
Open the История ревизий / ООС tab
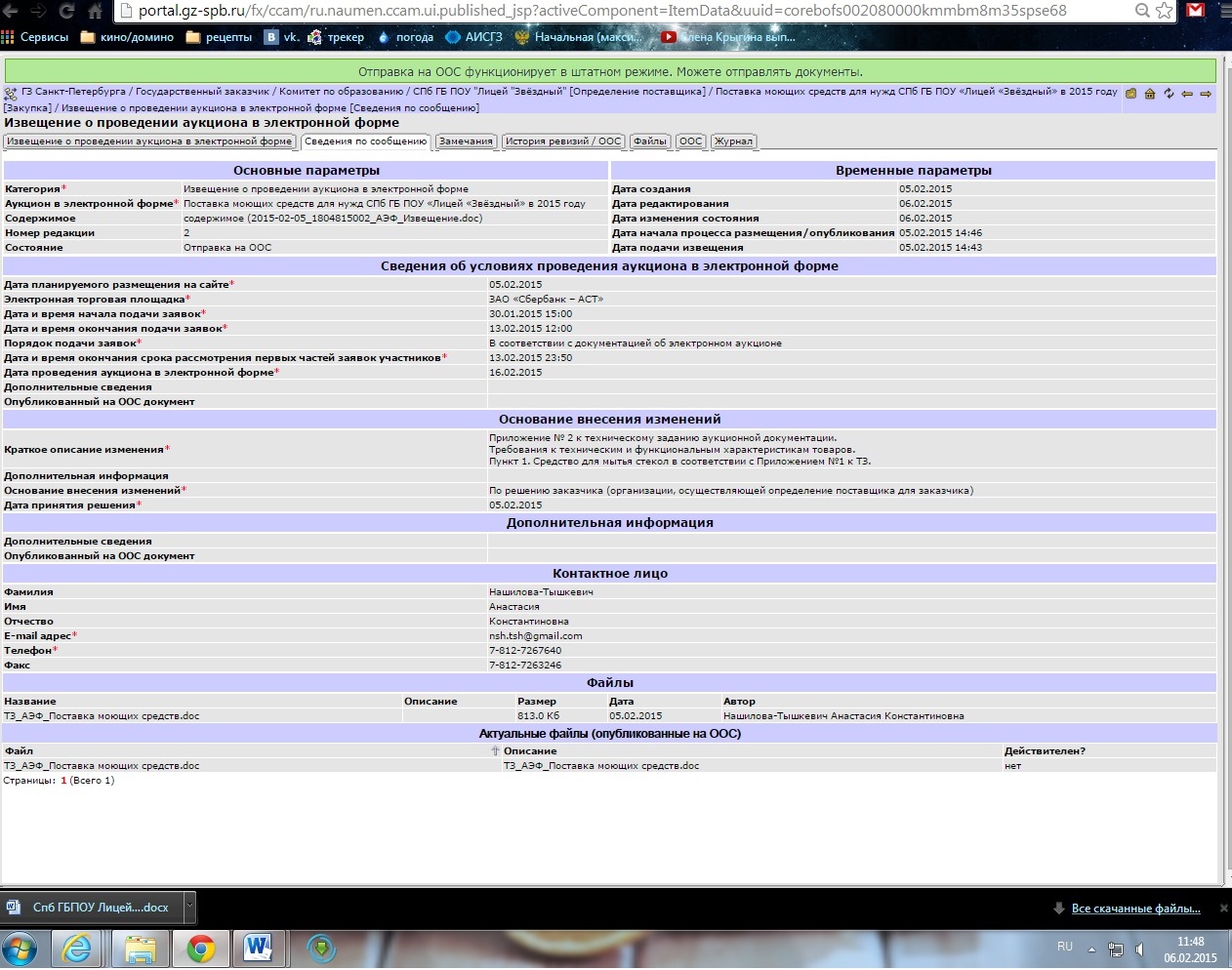click(563, 141)
